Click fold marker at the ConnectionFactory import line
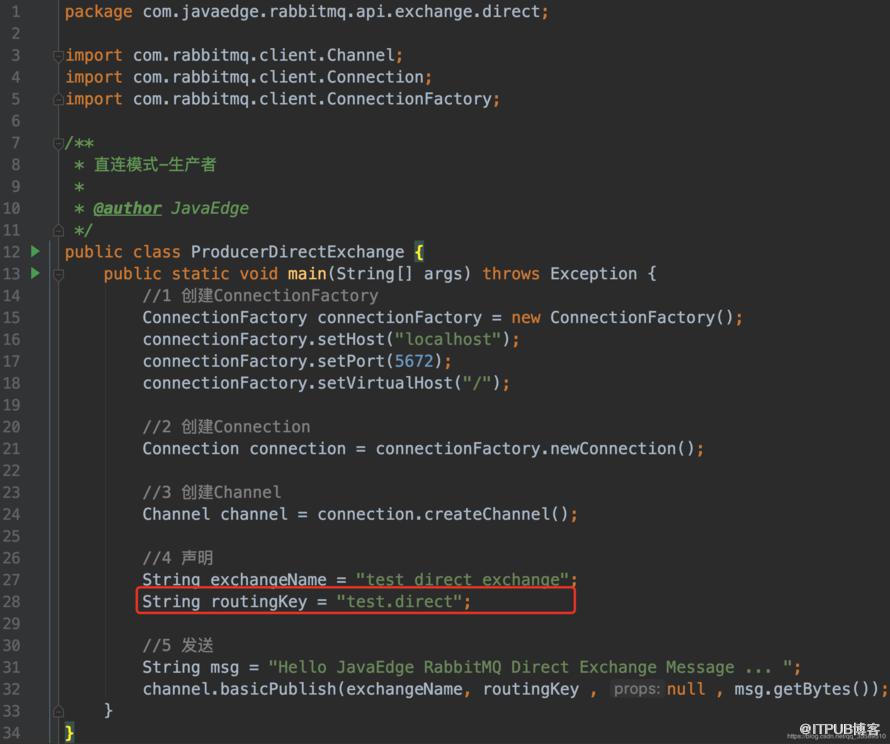 (57, 99)
